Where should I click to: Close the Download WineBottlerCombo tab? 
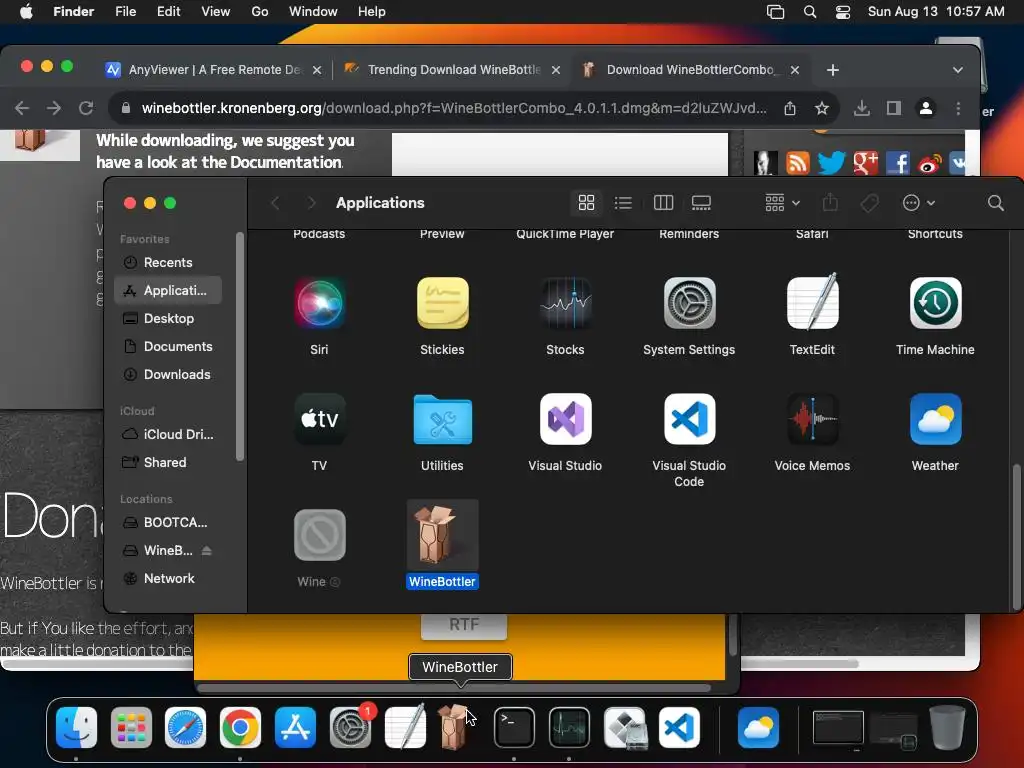(795, 70)
